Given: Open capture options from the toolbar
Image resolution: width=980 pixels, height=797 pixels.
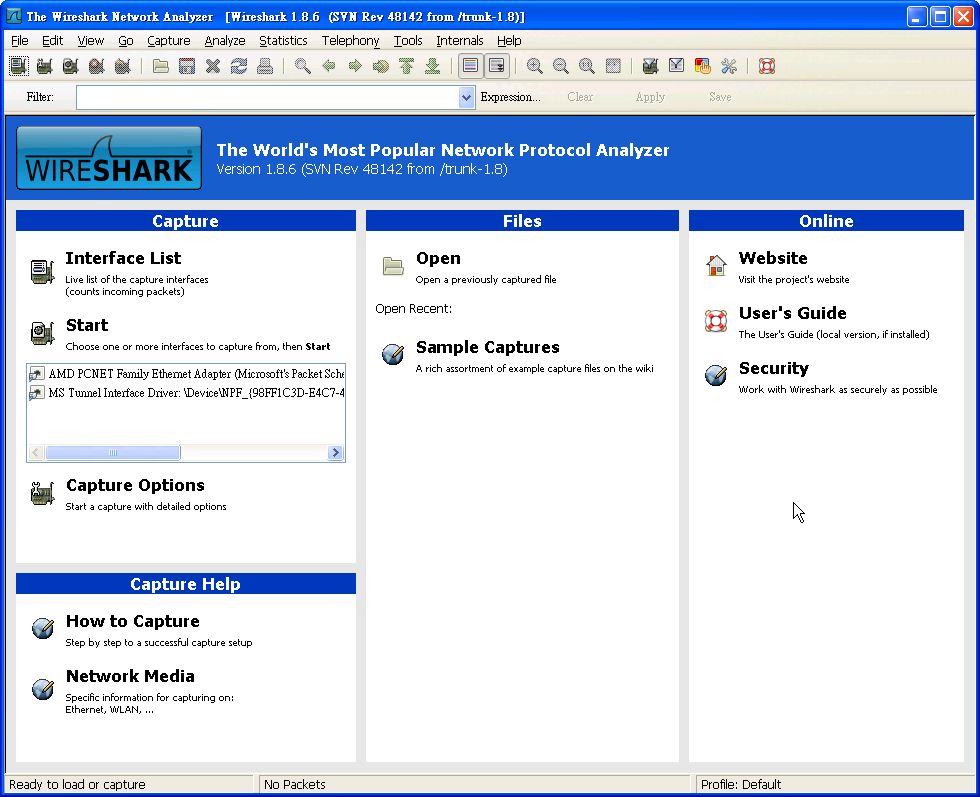Looking at the screenshot, I should pyautogui.click(x=44, y=66).
